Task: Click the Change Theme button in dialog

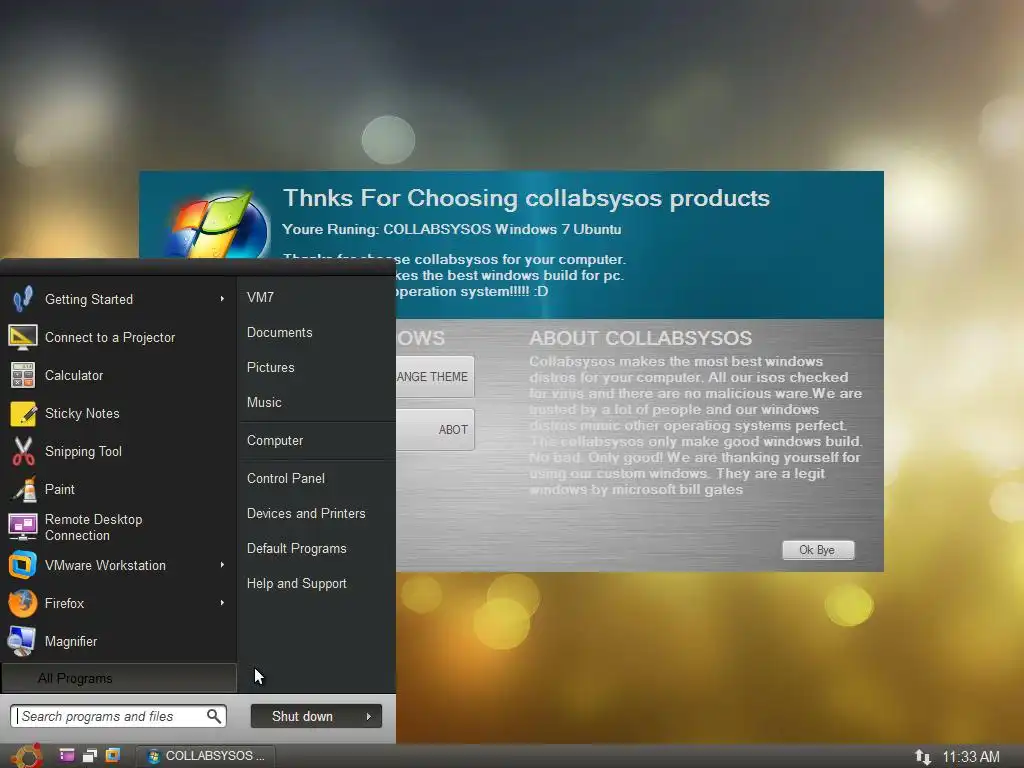Action: pyautogui.click(x=434, y=377)
